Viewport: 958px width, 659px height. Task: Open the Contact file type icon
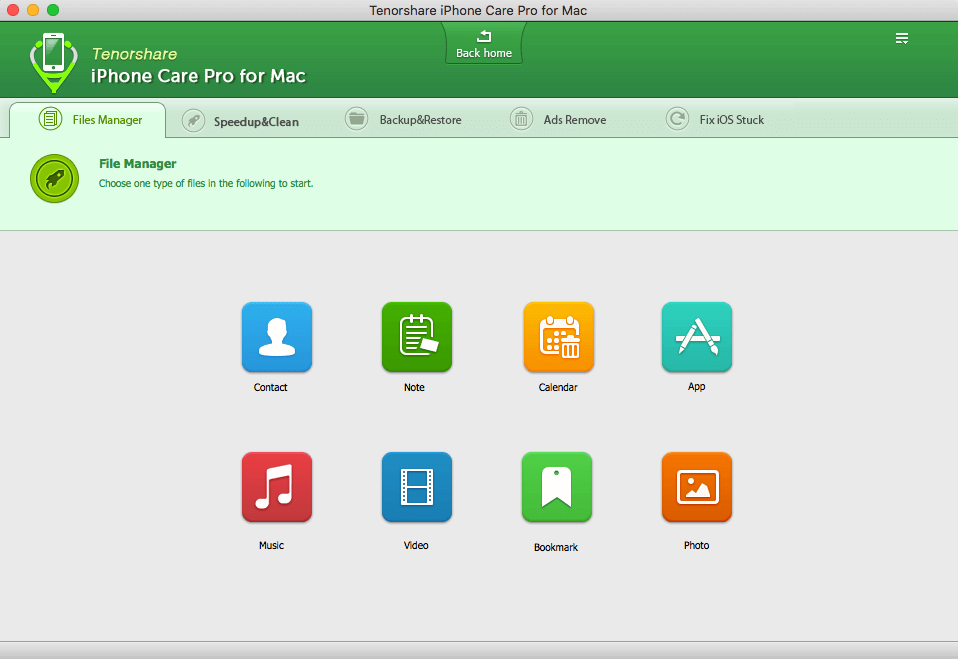(x=277, y=337)
